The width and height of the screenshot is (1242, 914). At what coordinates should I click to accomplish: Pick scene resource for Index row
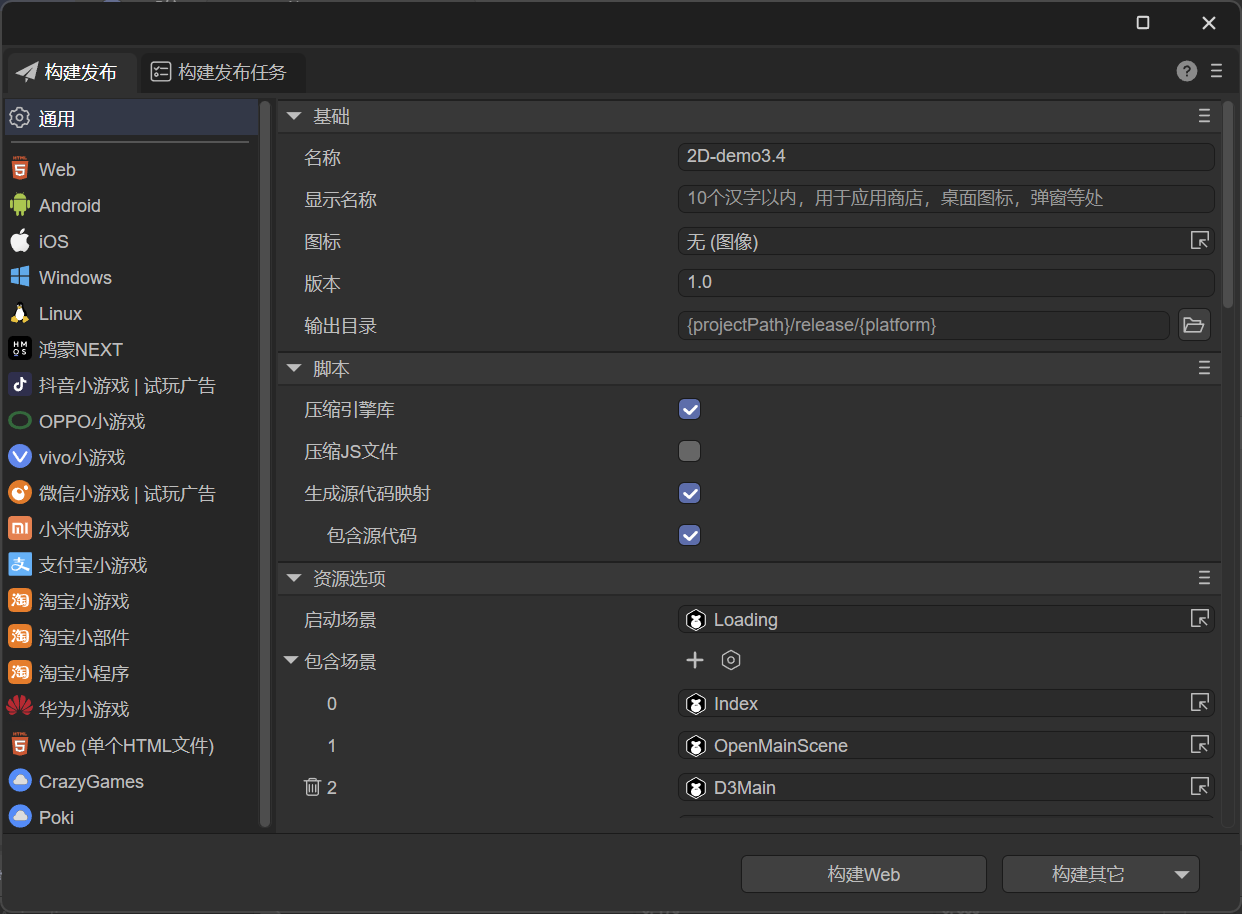[1200, 703]
